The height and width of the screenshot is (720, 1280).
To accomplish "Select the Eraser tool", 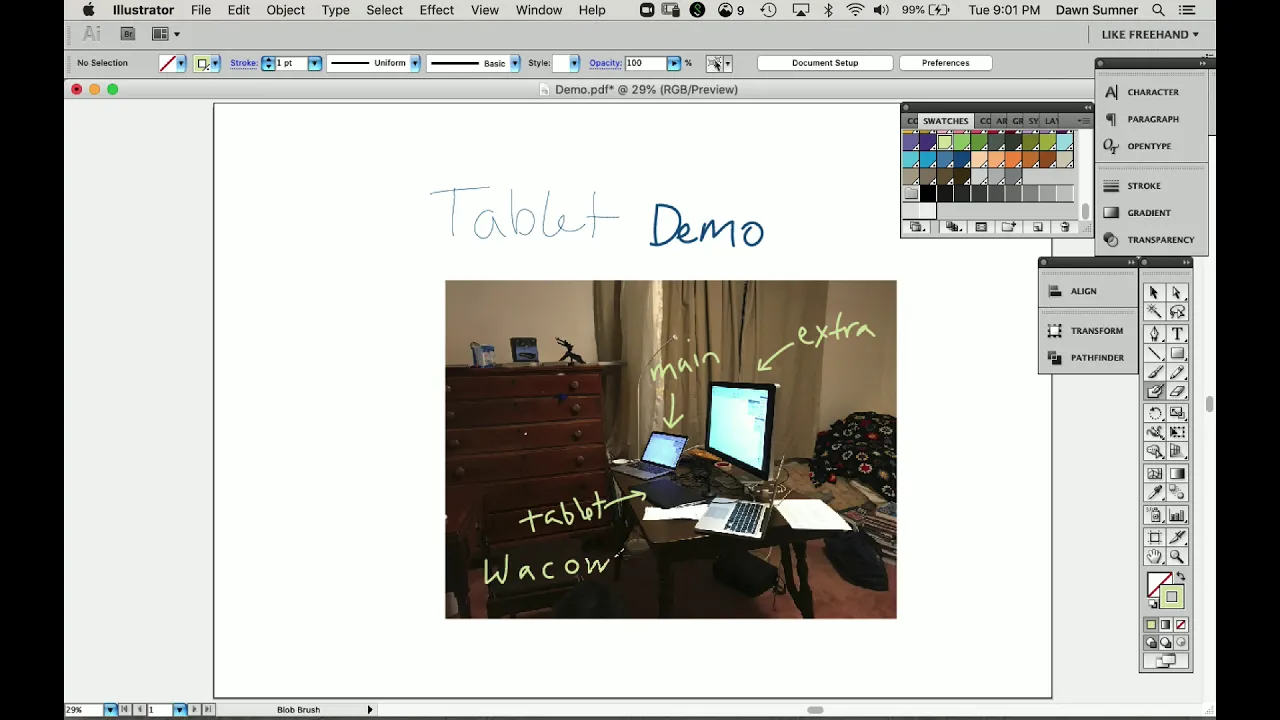I will 1177,391.
